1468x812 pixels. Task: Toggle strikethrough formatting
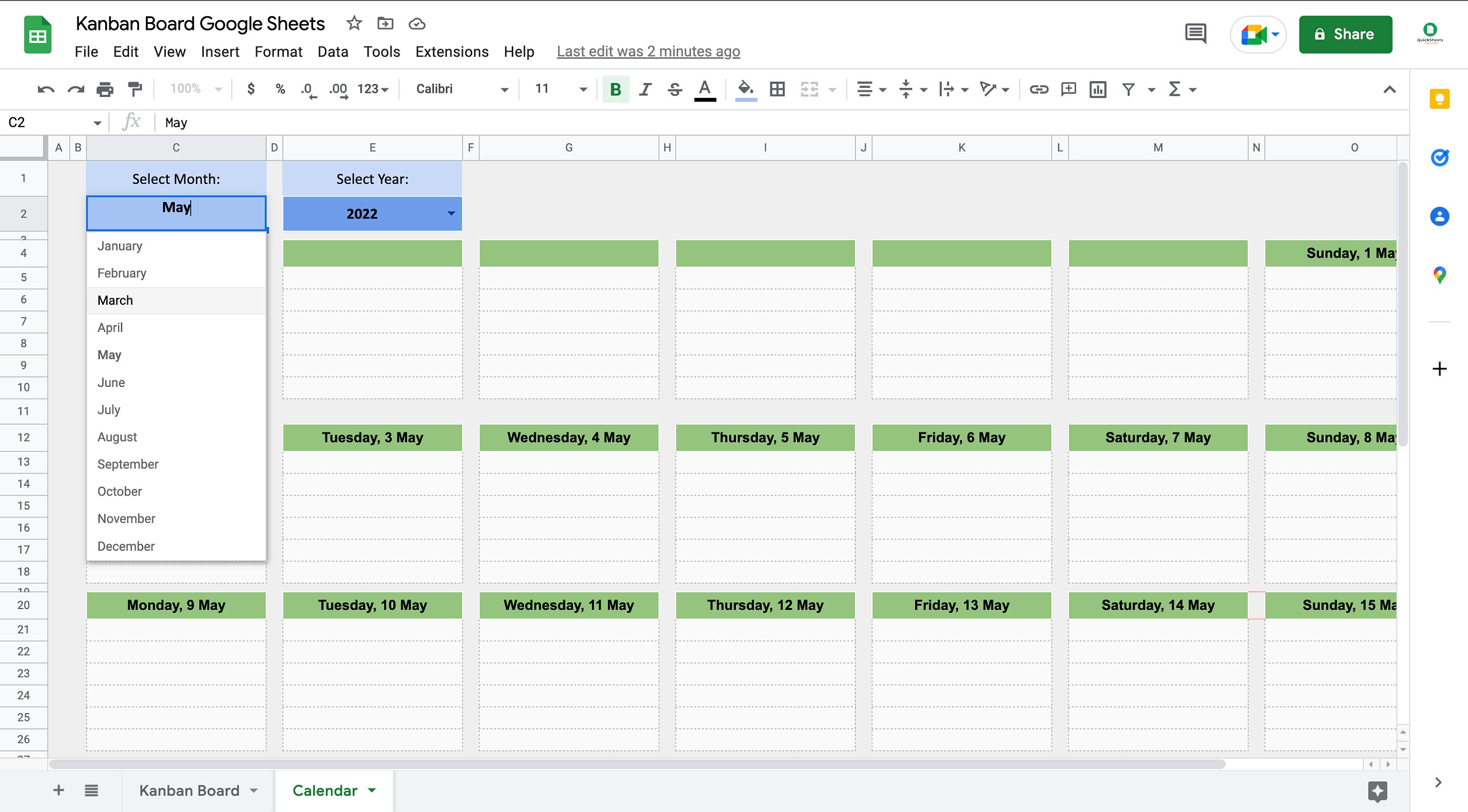click(x=674, y=89)
